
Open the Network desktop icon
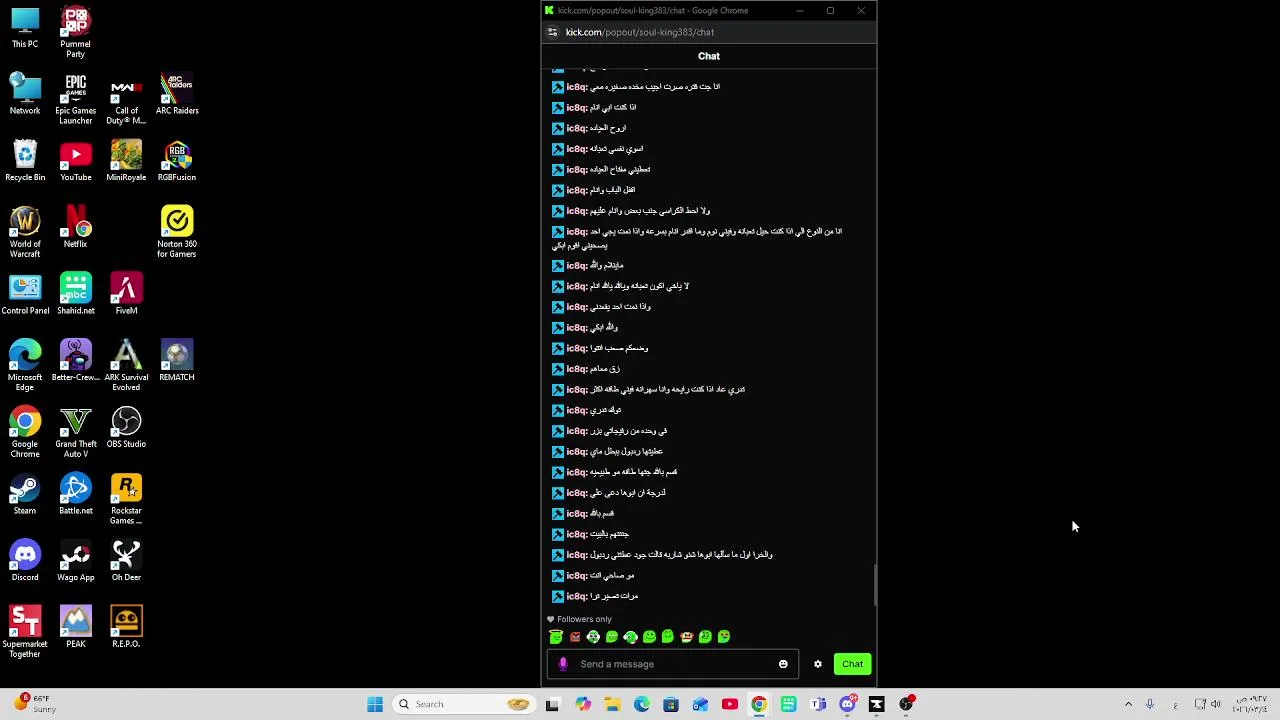coord(25,95)
